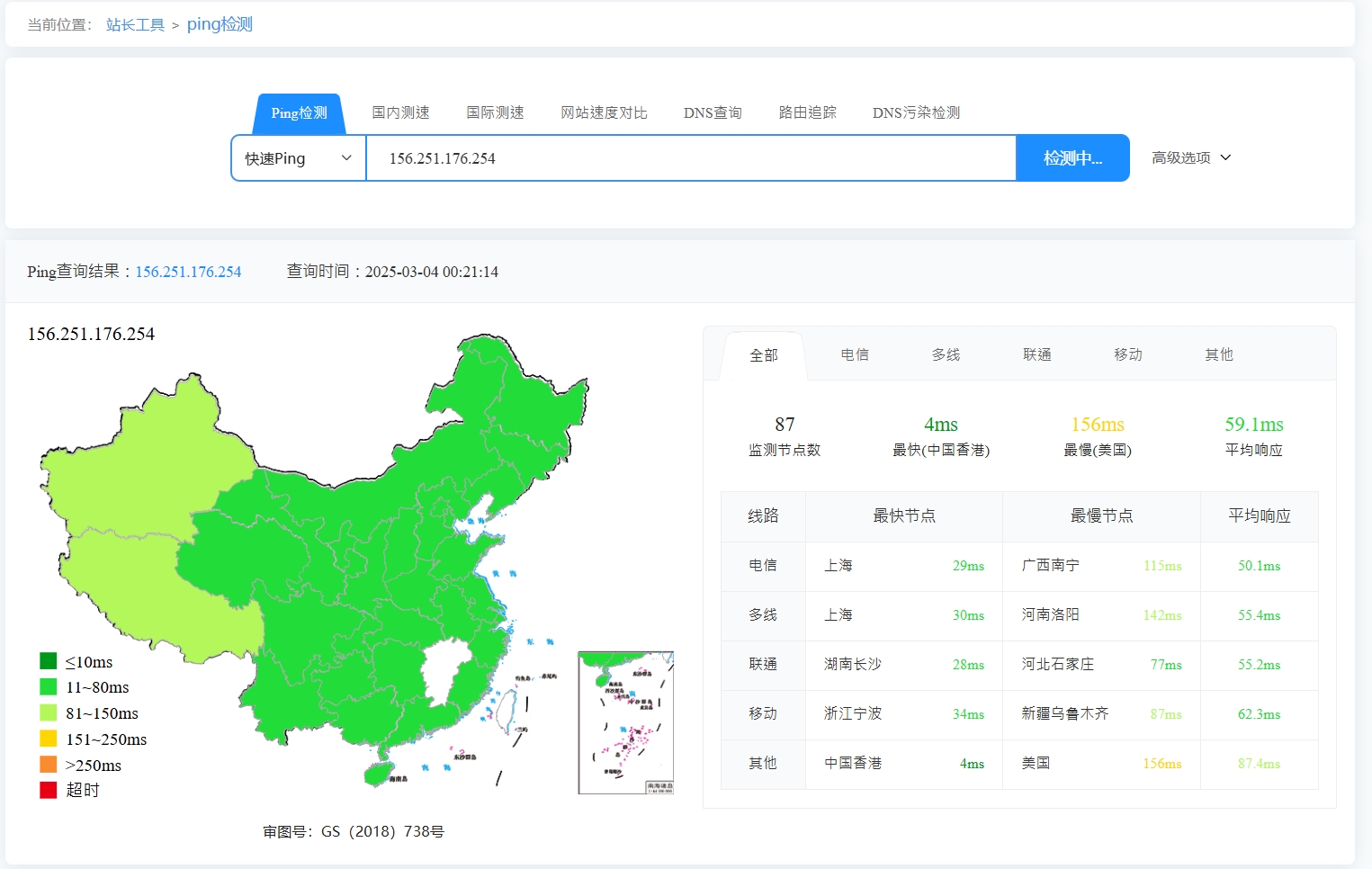This screenshot has height=869, width=1372.
Task: Click the 59.1ms 平均响应 value
Action: click(x=1254, y=425)
